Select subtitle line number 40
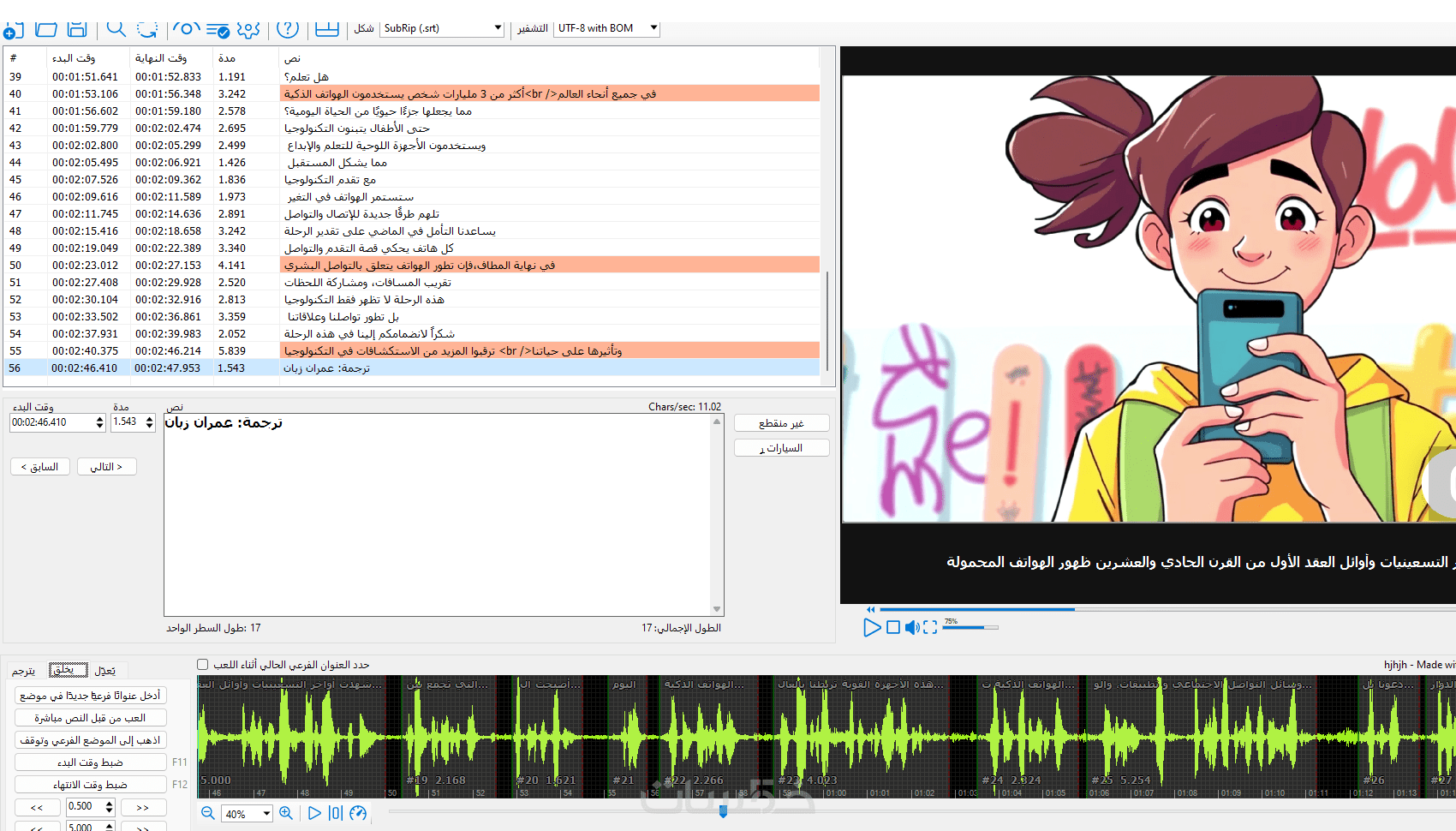This screenshot has width=1456, height=831. click(x=413, y=94)
